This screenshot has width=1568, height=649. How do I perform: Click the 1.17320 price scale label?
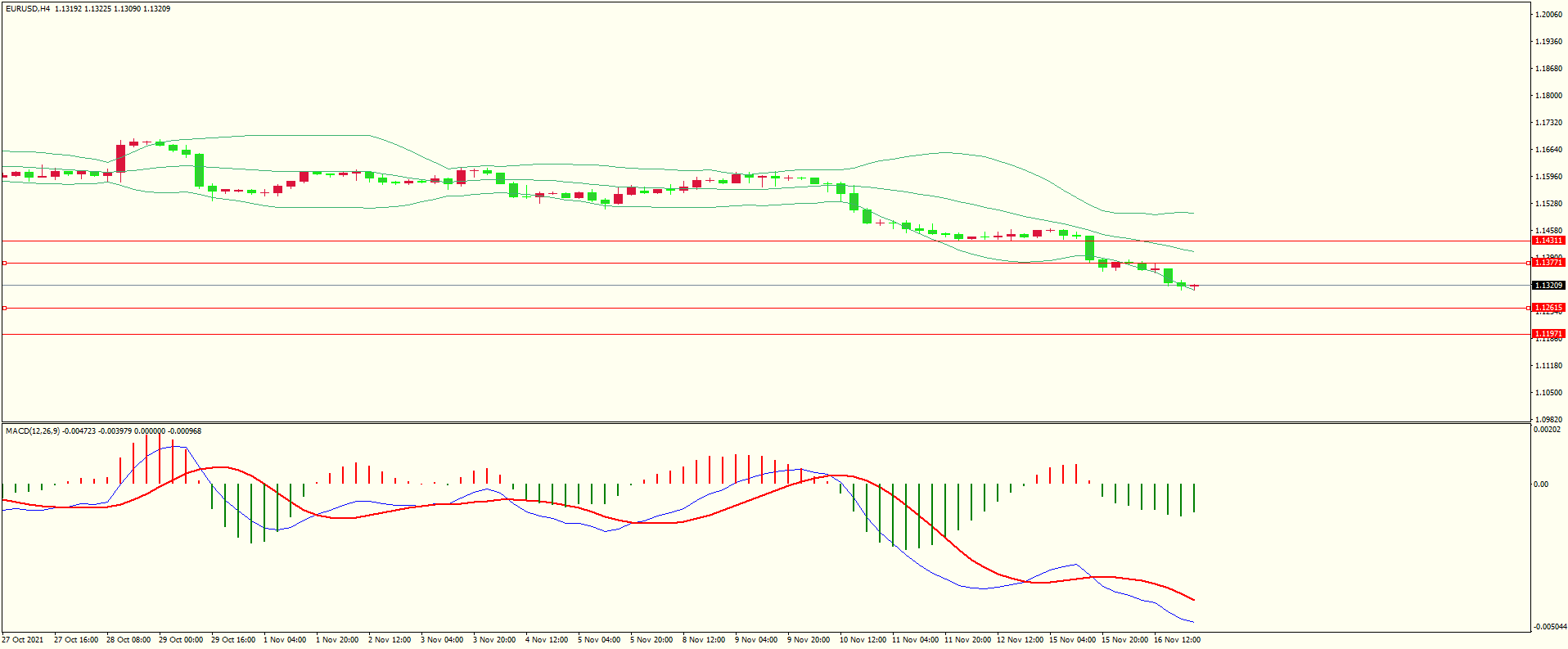1548,123
